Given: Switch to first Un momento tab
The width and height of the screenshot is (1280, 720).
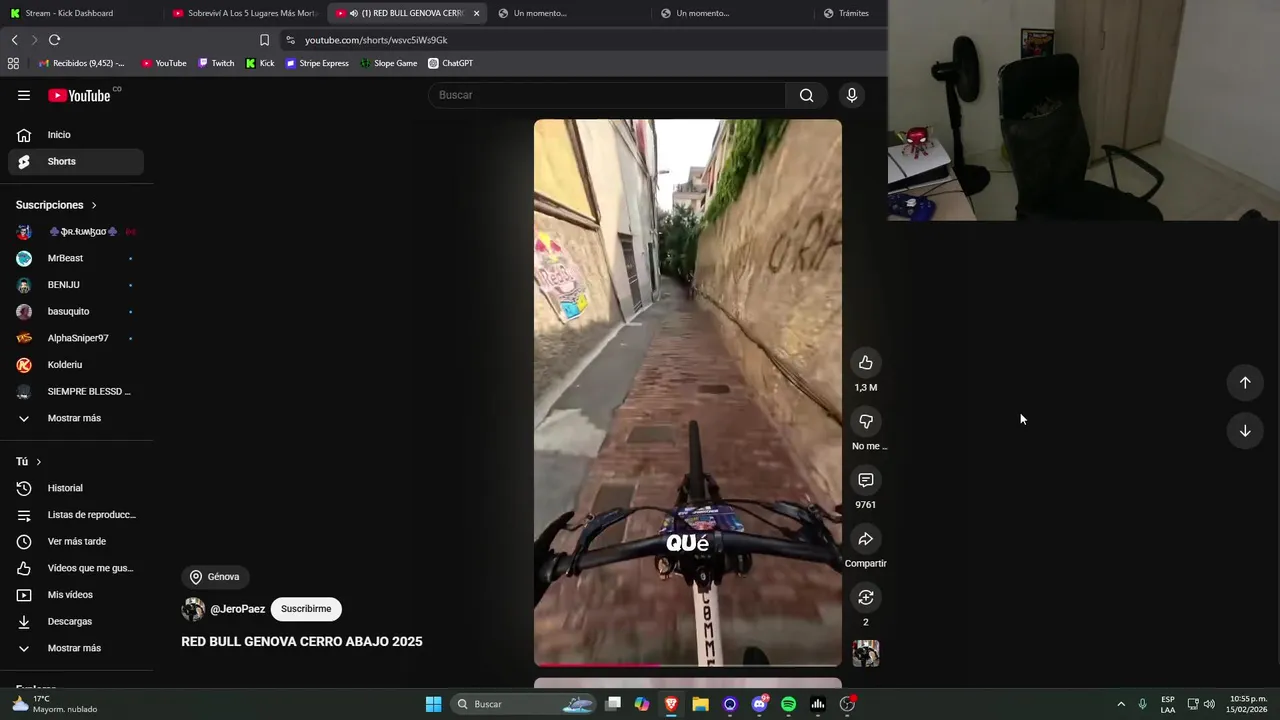Looking at the screenshot, I should click(x=570, y=13).
